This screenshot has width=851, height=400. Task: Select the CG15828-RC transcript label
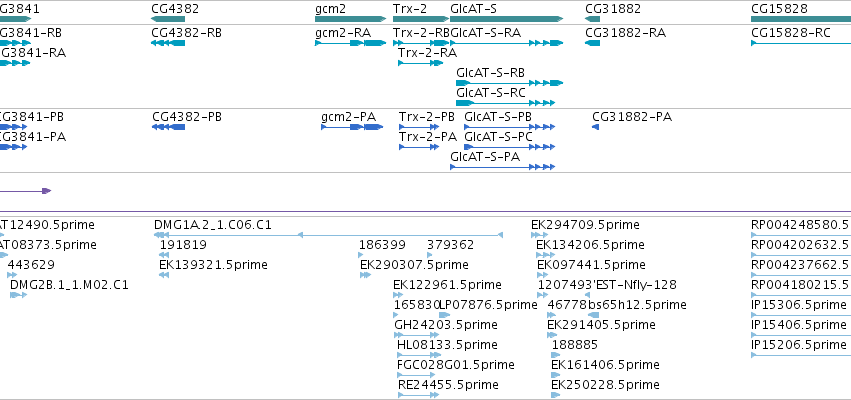pos(790,33)
